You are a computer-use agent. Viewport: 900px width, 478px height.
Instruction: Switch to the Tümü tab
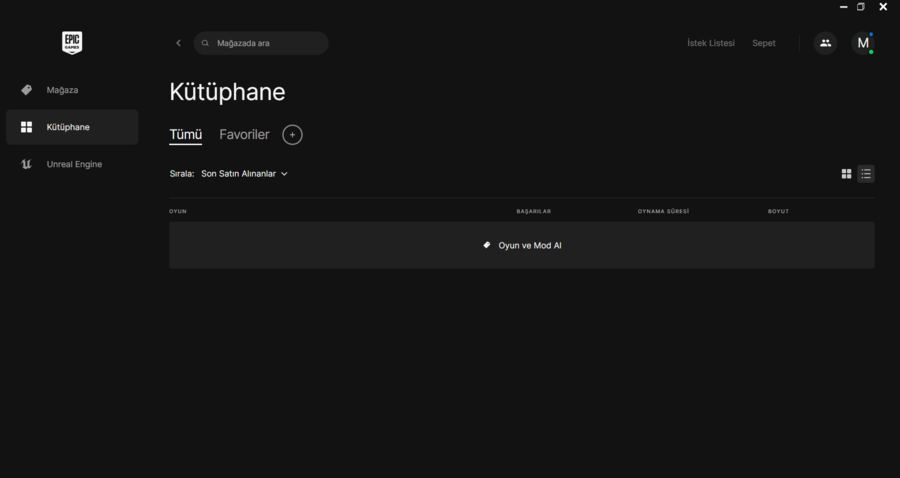pyautogui.click(x=185, y=135)
